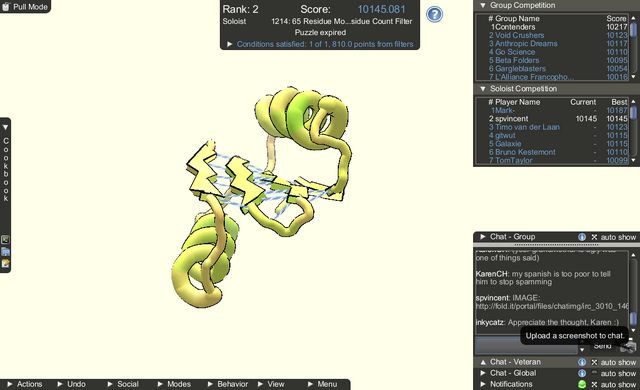640x390 pixels.
Task: Collapse the Group Competition panel
Action: pyautogui.click(x=482, y=5)
